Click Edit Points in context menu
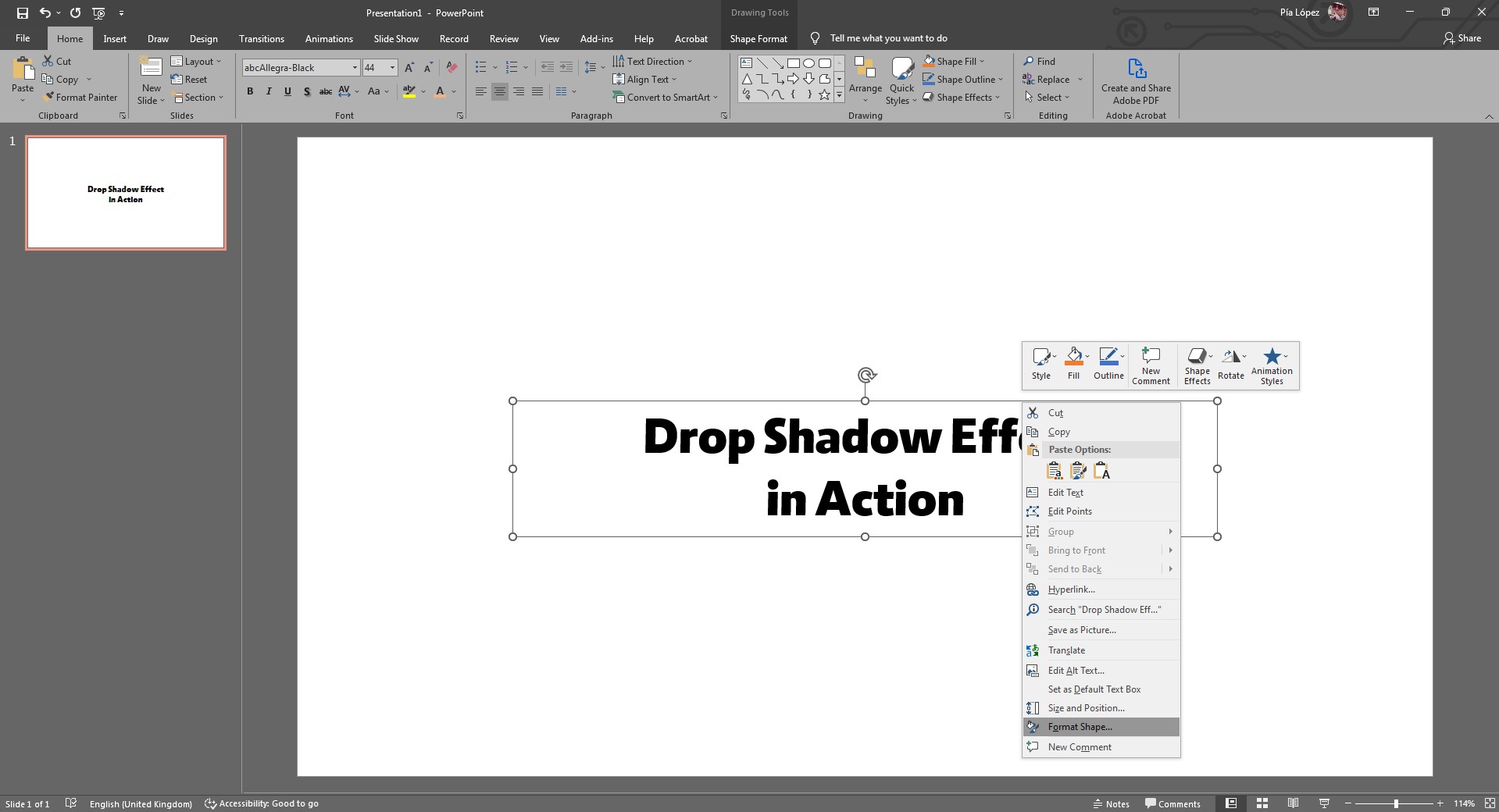This screenshot has height=812, width=1499. [1070, 511]
